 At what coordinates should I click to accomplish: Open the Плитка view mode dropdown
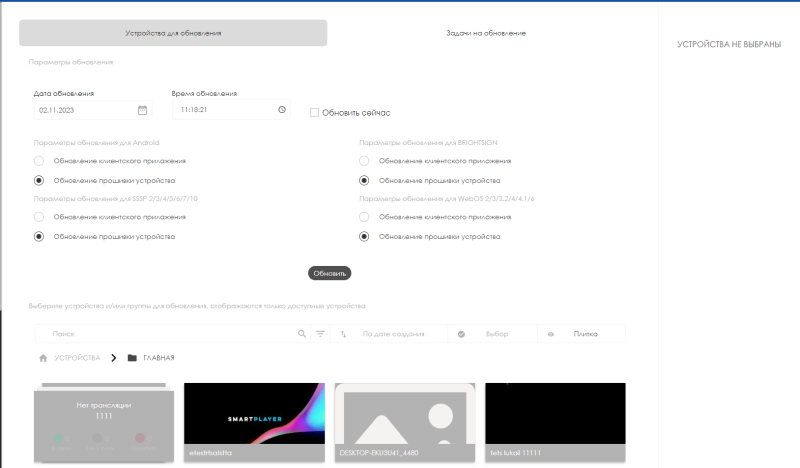[x=585, y=334]
